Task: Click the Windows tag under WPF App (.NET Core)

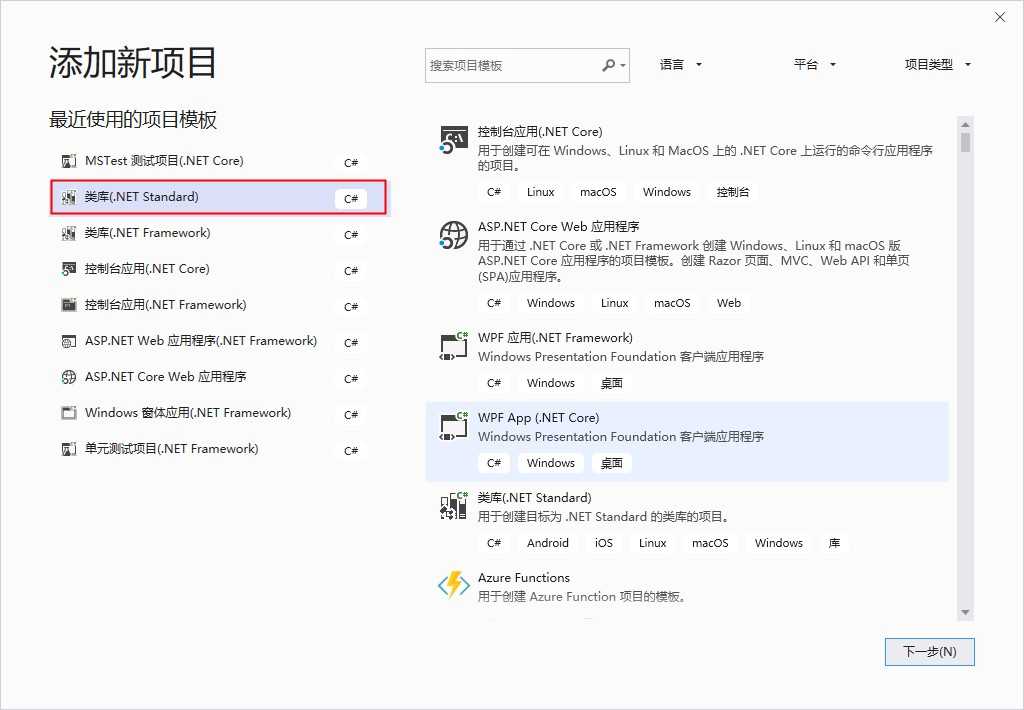Action: click(x=551, y=463)
